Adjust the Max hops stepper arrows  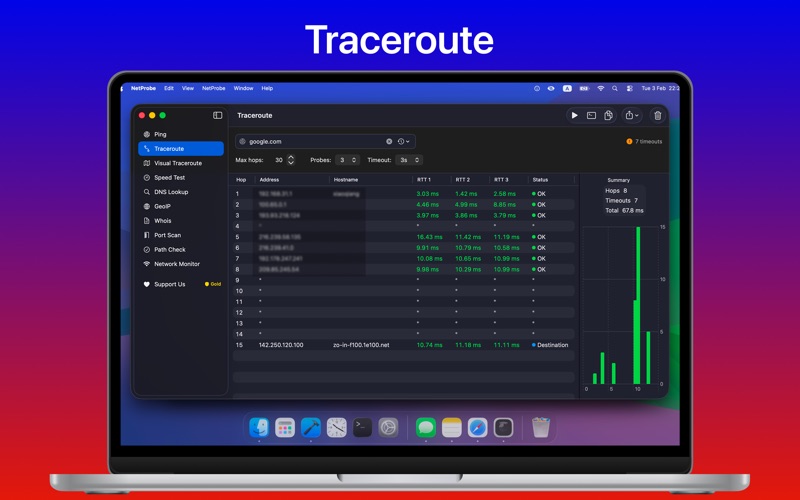[291, 160]
